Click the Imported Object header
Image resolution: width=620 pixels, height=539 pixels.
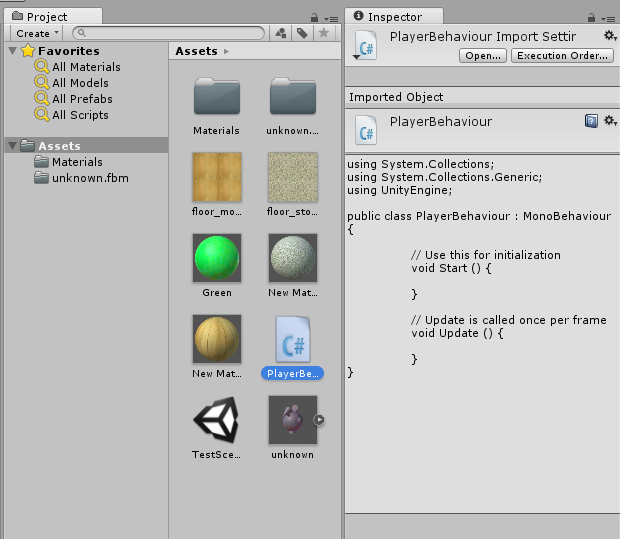coord(396,97)
